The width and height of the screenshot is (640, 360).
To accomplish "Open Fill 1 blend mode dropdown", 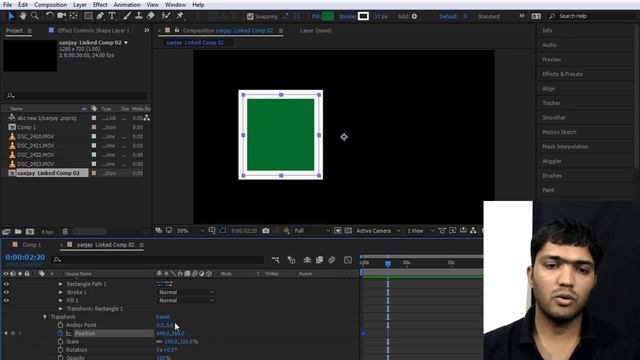I will tap(186, 300).
